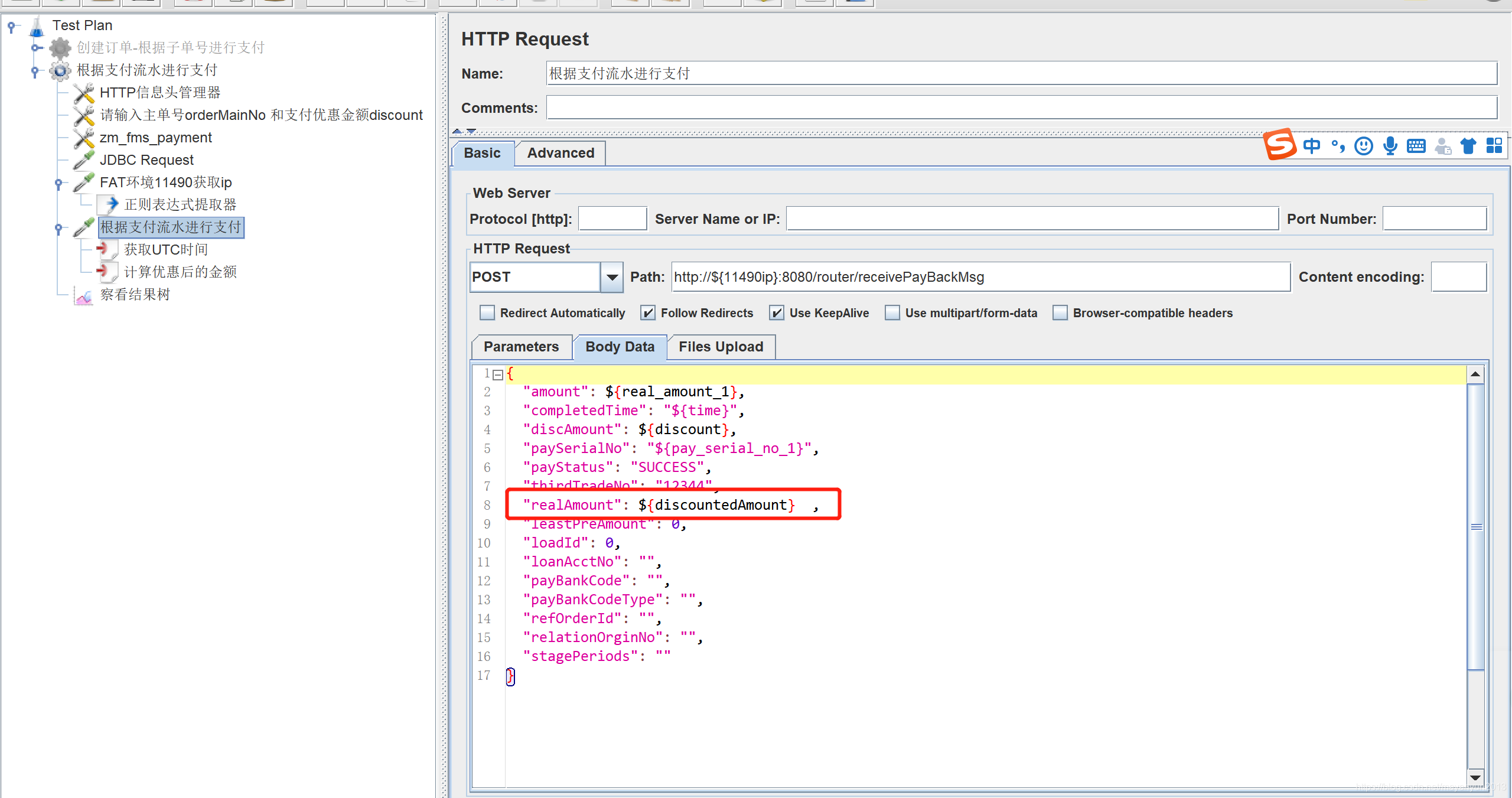
Task: Click into the Comments input field
Action: click(x=1021, y=108)
